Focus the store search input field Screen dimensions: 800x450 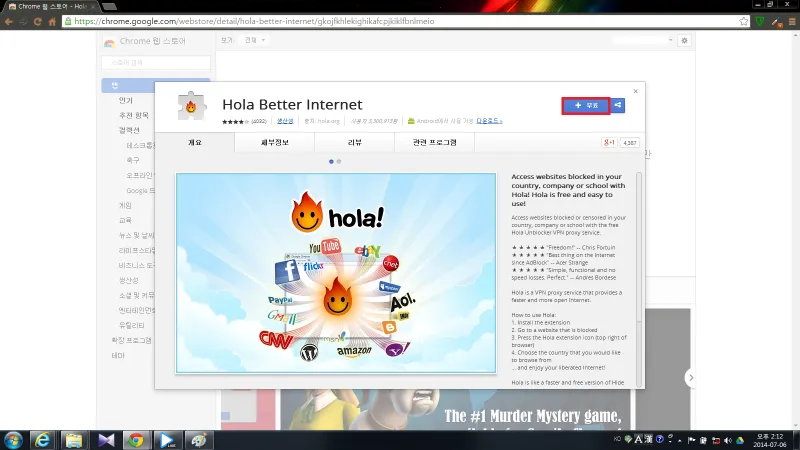[156, 62]
